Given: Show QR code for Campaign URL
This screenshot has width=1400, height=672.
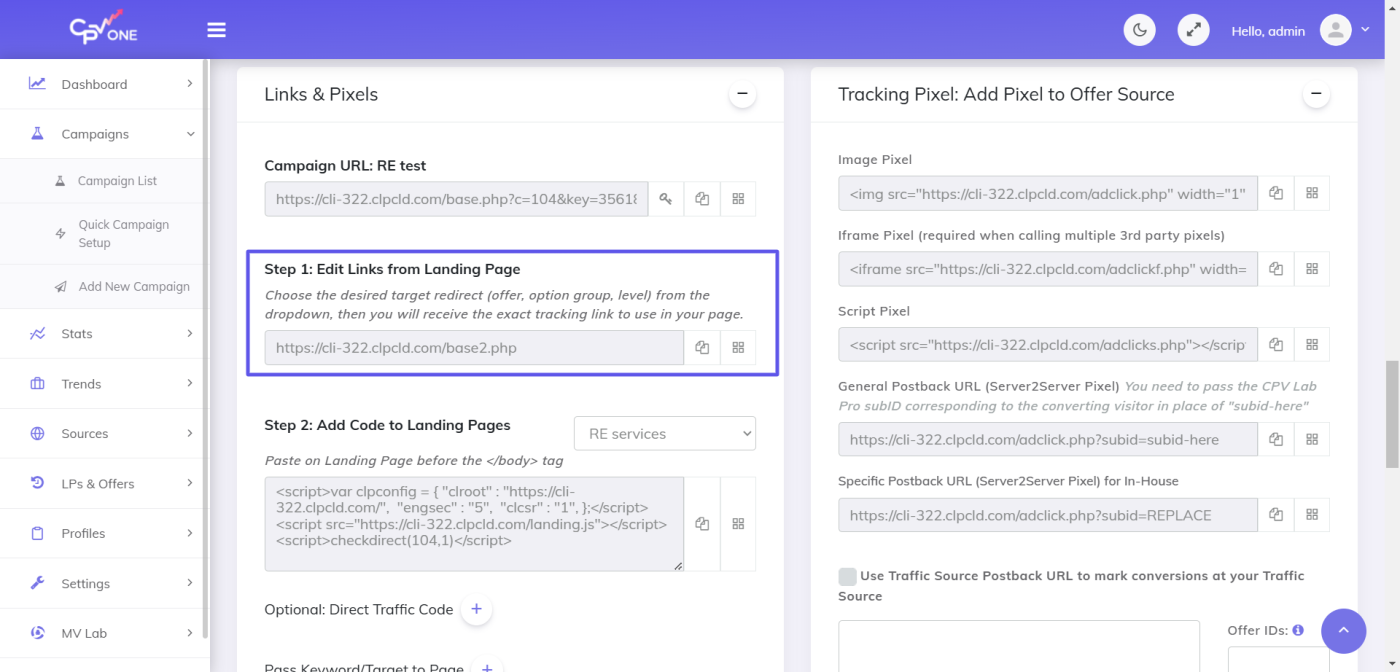Looking at the screenshot, I should point(738,199).
